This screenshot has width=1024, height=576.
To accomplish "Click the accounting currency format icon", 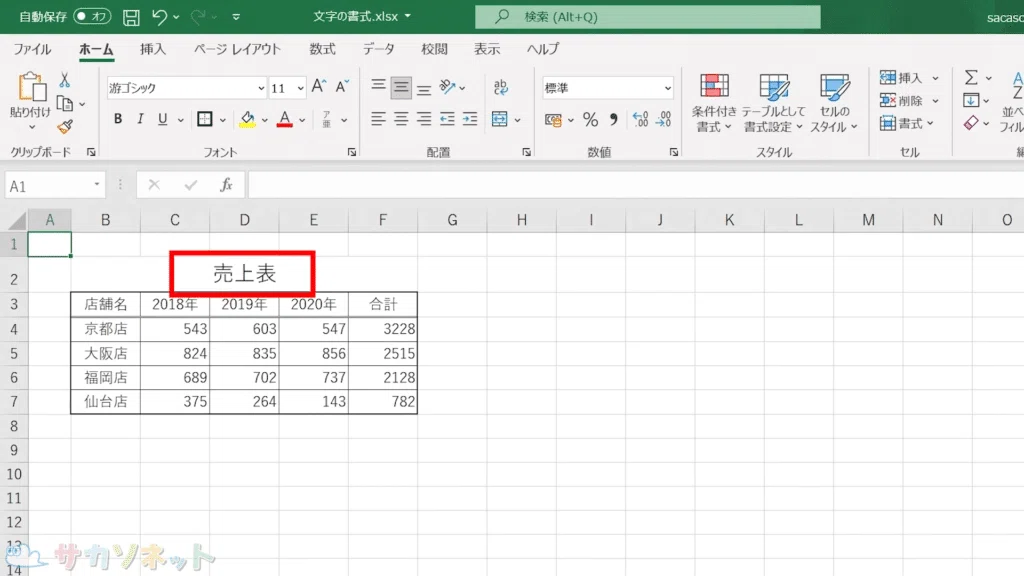I will point(553,120).
